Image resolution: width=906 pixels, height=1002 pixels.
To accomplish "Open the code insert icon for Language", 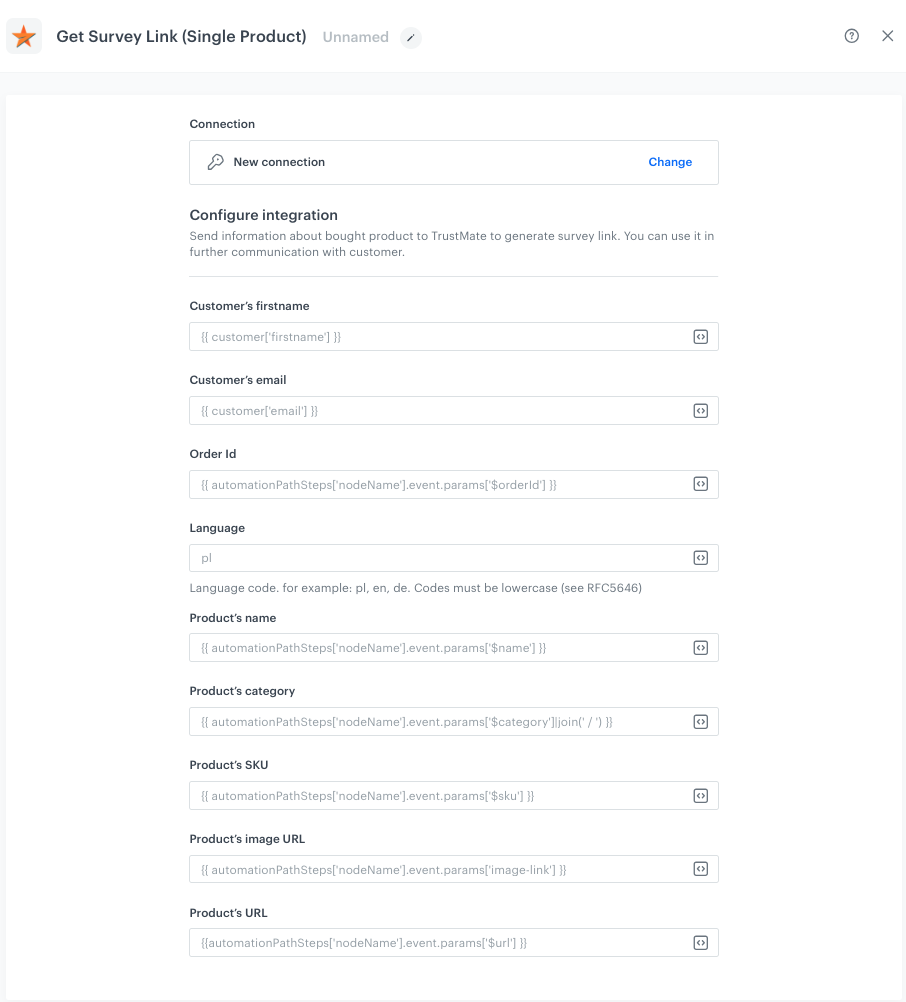I will pos(701,558).
